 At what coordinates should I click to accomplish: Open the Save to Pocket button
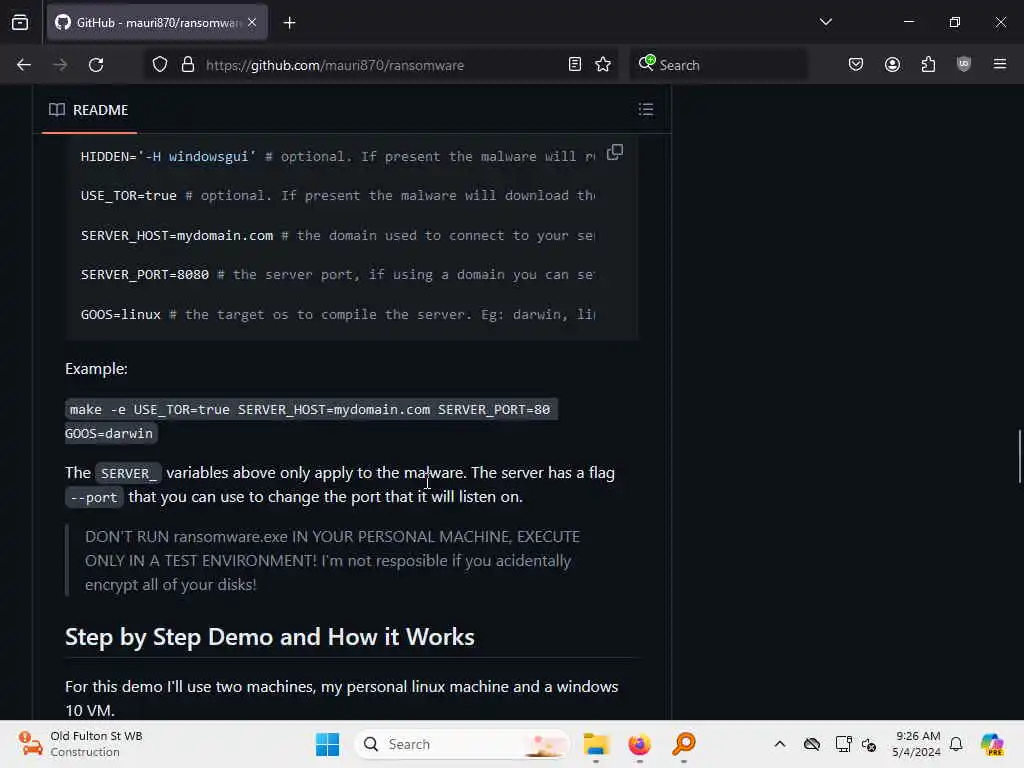(856, 64)
